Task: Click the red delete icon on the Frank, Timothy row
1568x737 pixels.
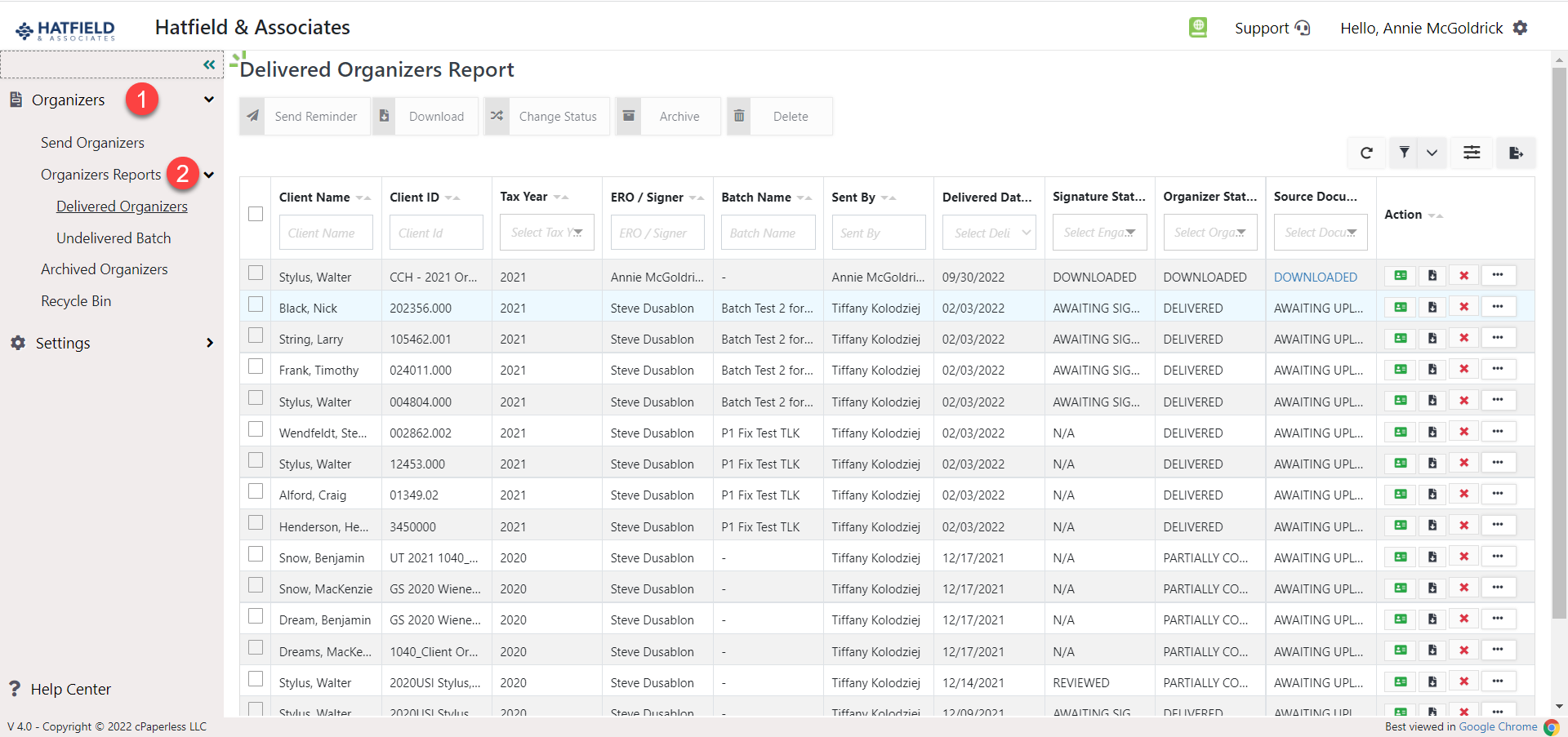Action: (1464, 369)
